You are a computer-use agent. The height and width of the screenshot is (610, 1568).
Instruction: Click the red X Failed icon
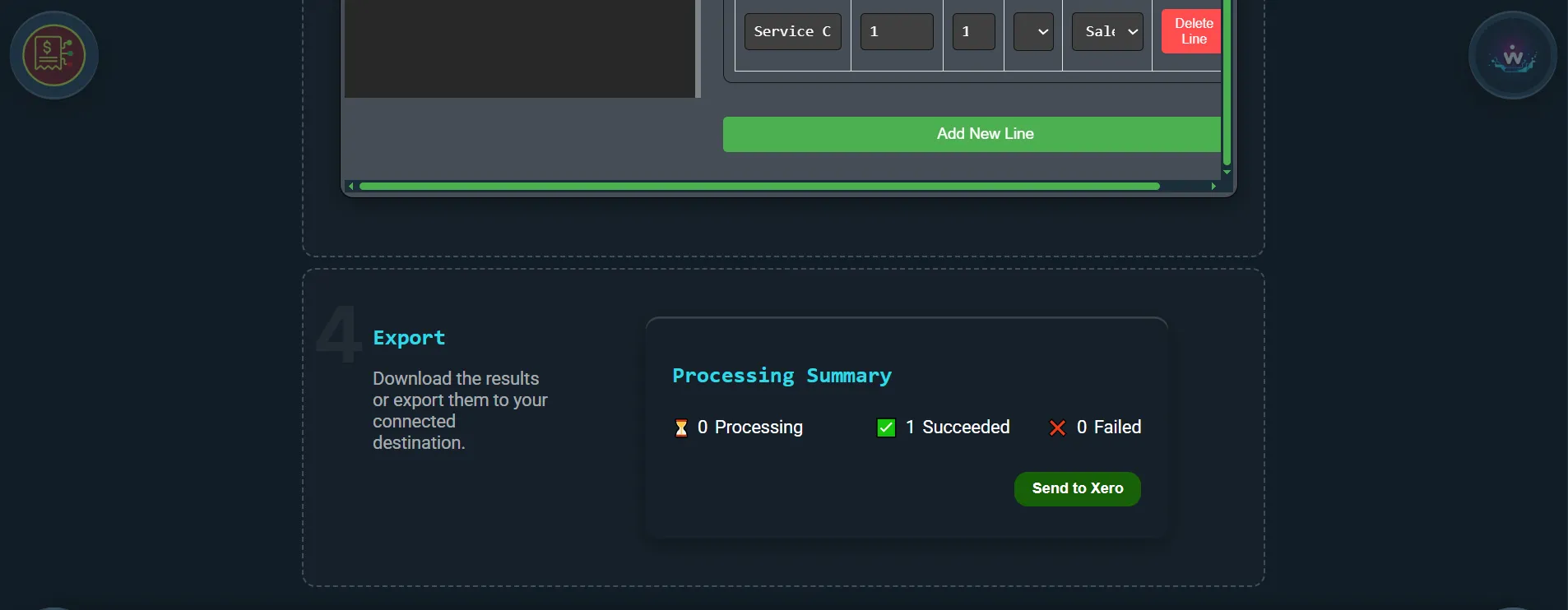point(1058,427)
